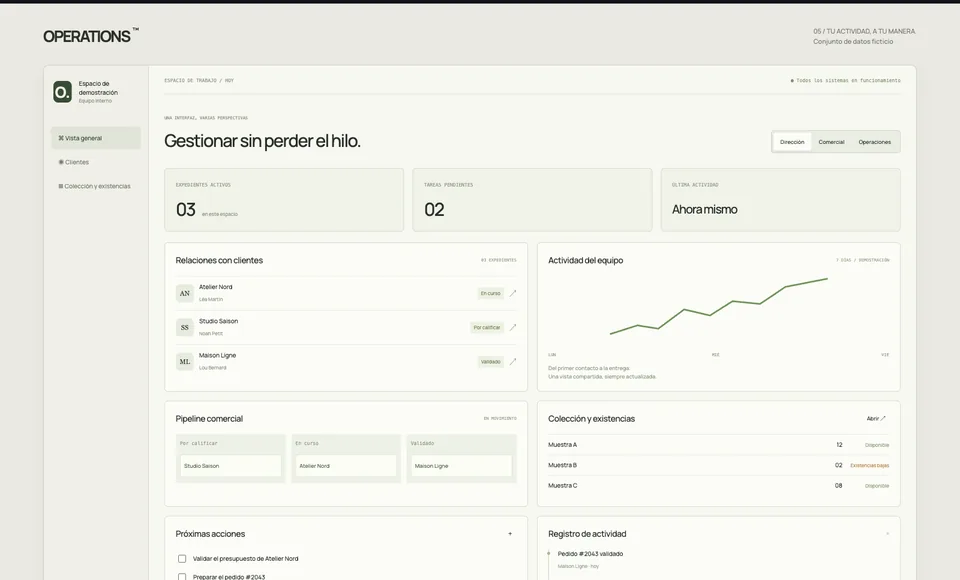Select the Muestra B row
The width and height of the screenshot is (960, 580).
(718, 465)
